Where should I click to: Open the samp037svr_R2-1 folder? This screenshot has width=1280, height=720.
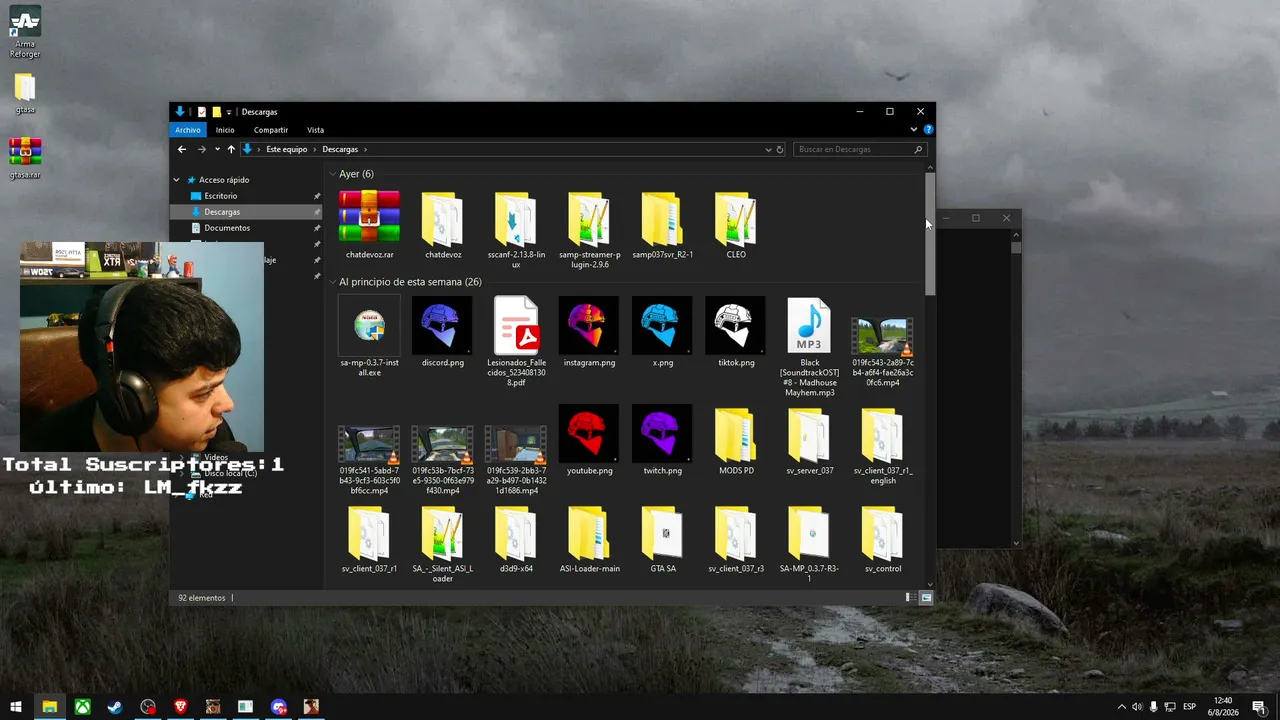point(662,224)
